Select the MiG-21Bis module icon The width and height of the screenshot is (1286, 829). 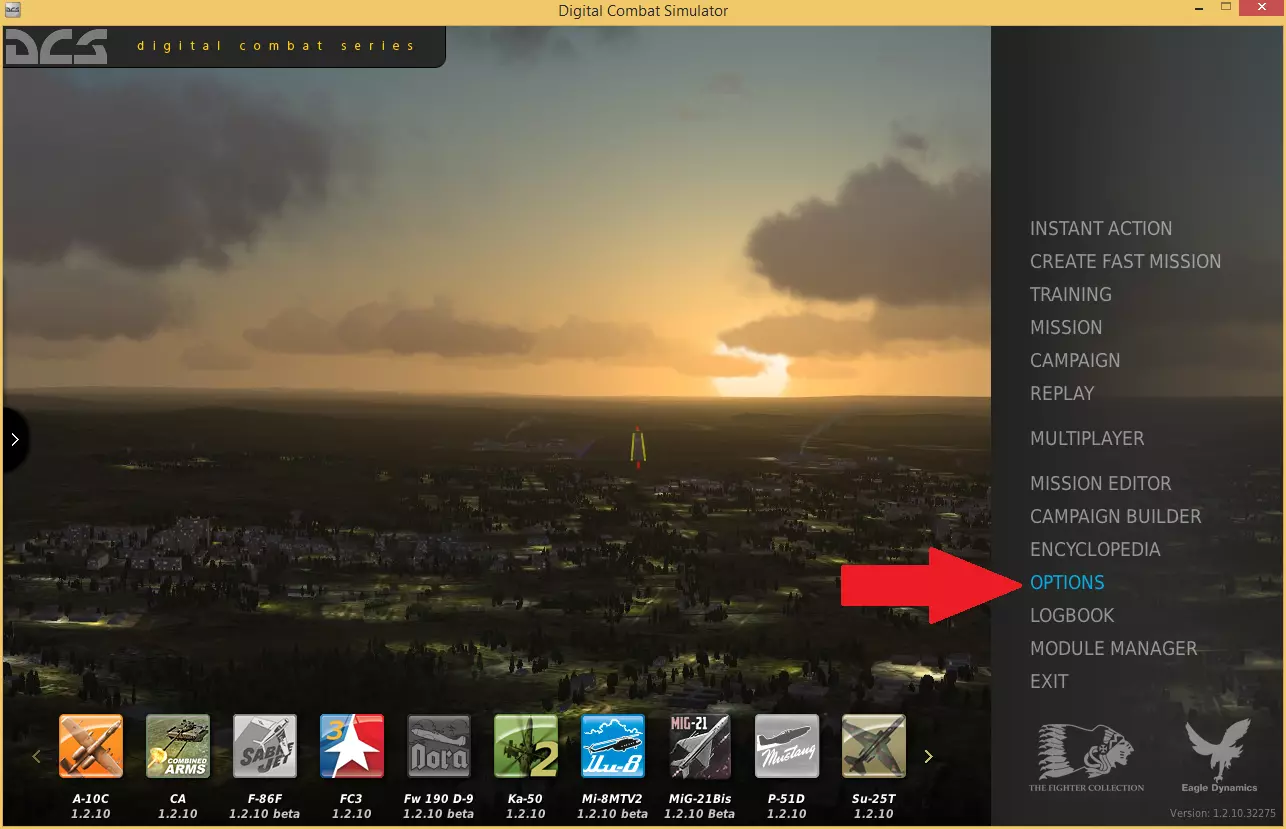pos(700,746)
